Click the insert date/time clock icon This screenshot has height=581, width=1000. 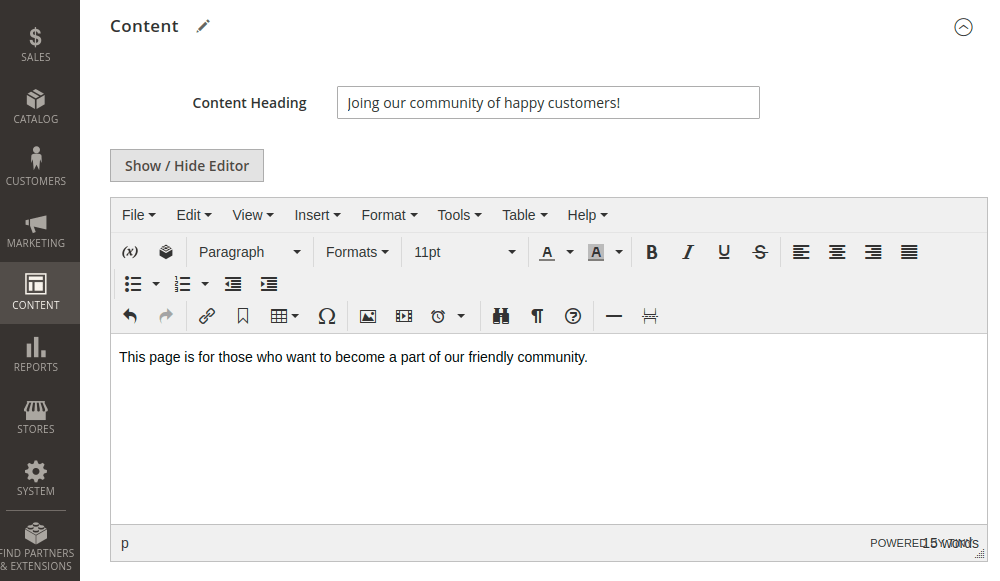coord(438,316)
